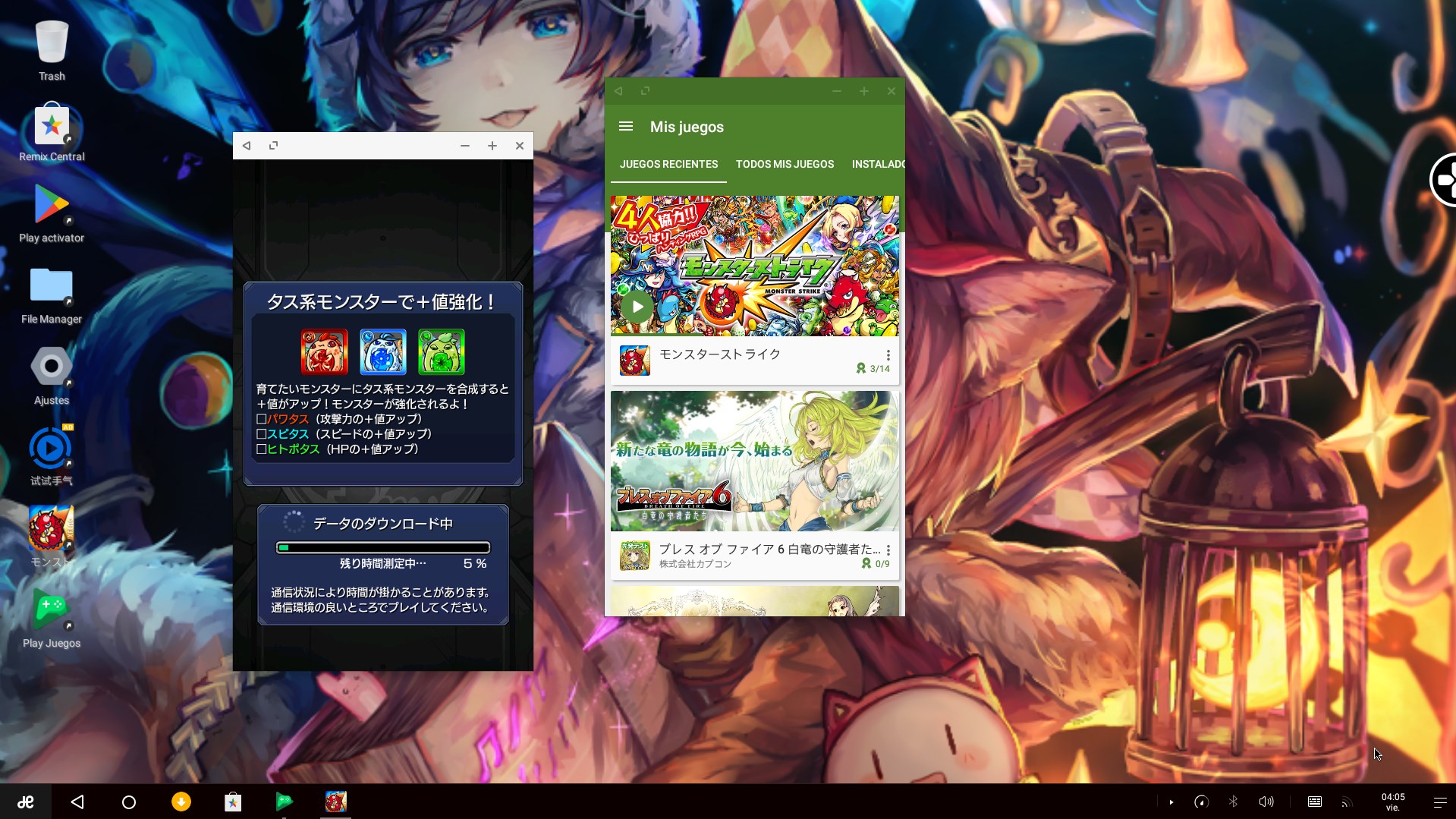Click small Breath of Fire 6 card icon
This screenshot has height=819, width=1456.
tap(635, 556)
